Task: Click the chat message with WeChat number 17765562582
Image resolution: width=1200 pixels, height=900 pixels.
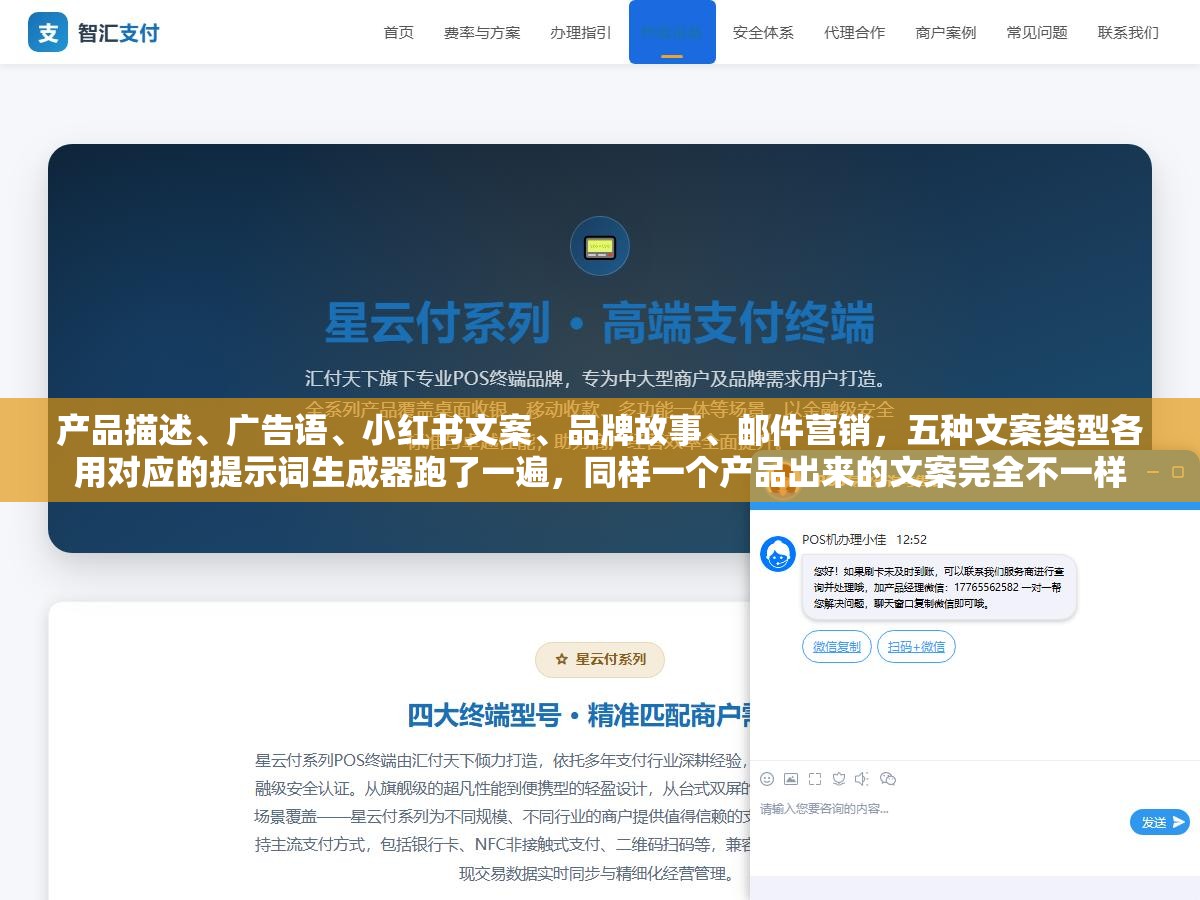Action: point(938,586)
